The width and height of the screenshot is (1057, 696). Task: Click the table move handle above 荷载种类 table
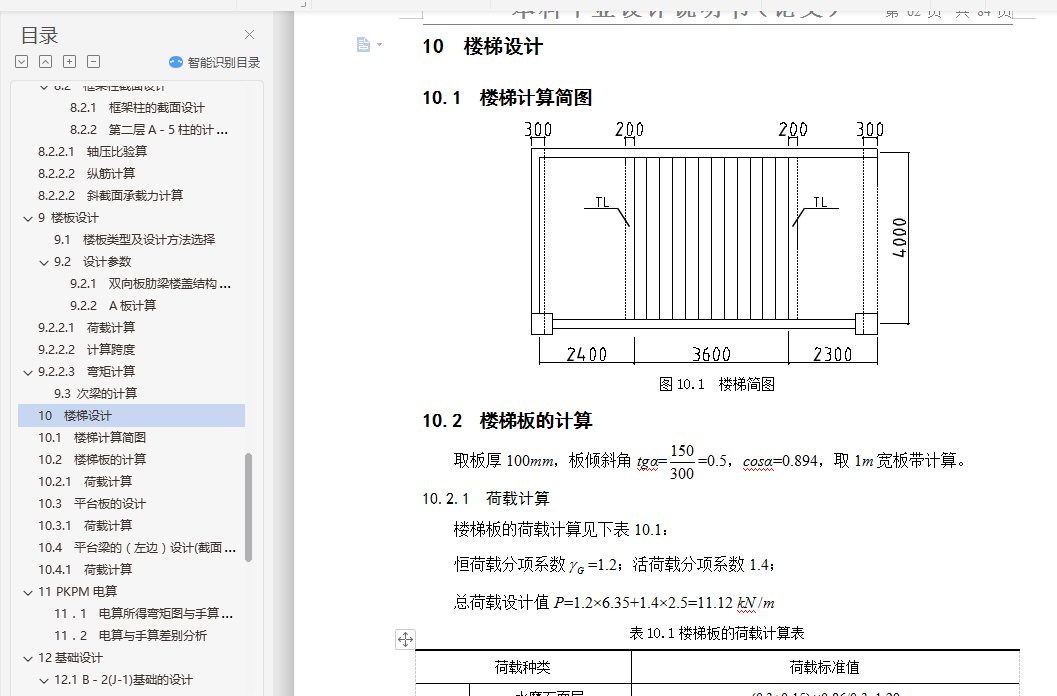[405, 639]
